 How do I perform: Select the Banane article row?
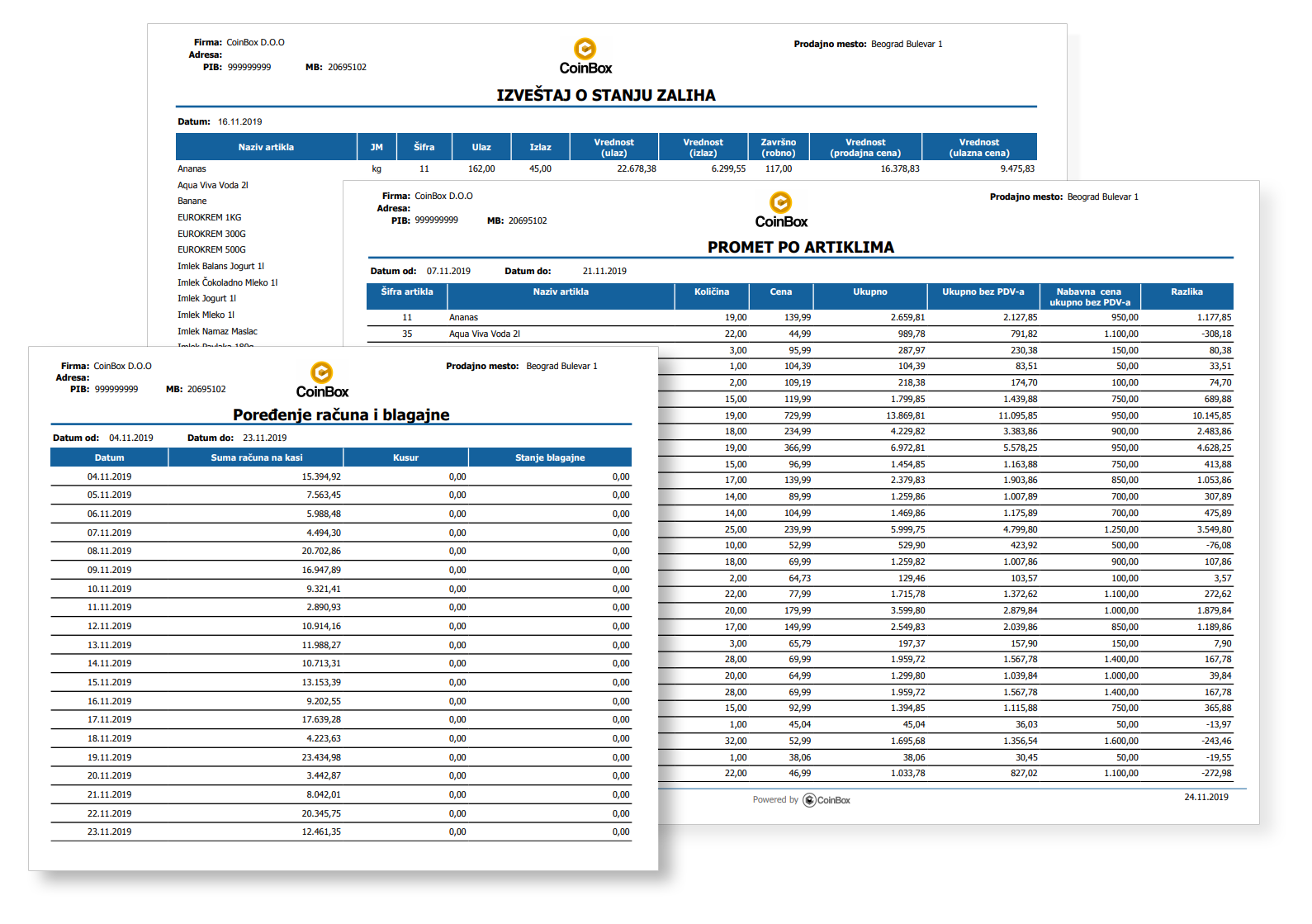coord(192,201)
